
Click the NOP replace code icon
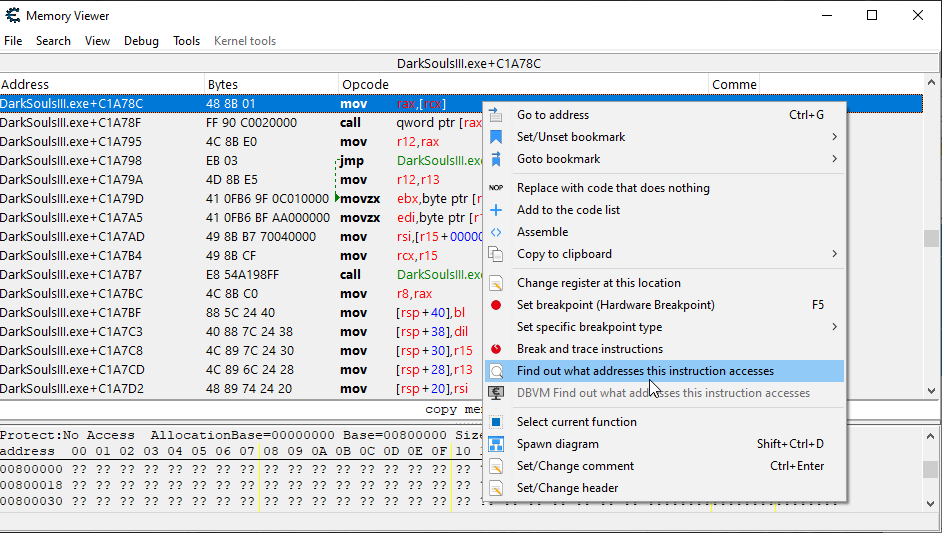pyautogui.click(x=496, y=188)
